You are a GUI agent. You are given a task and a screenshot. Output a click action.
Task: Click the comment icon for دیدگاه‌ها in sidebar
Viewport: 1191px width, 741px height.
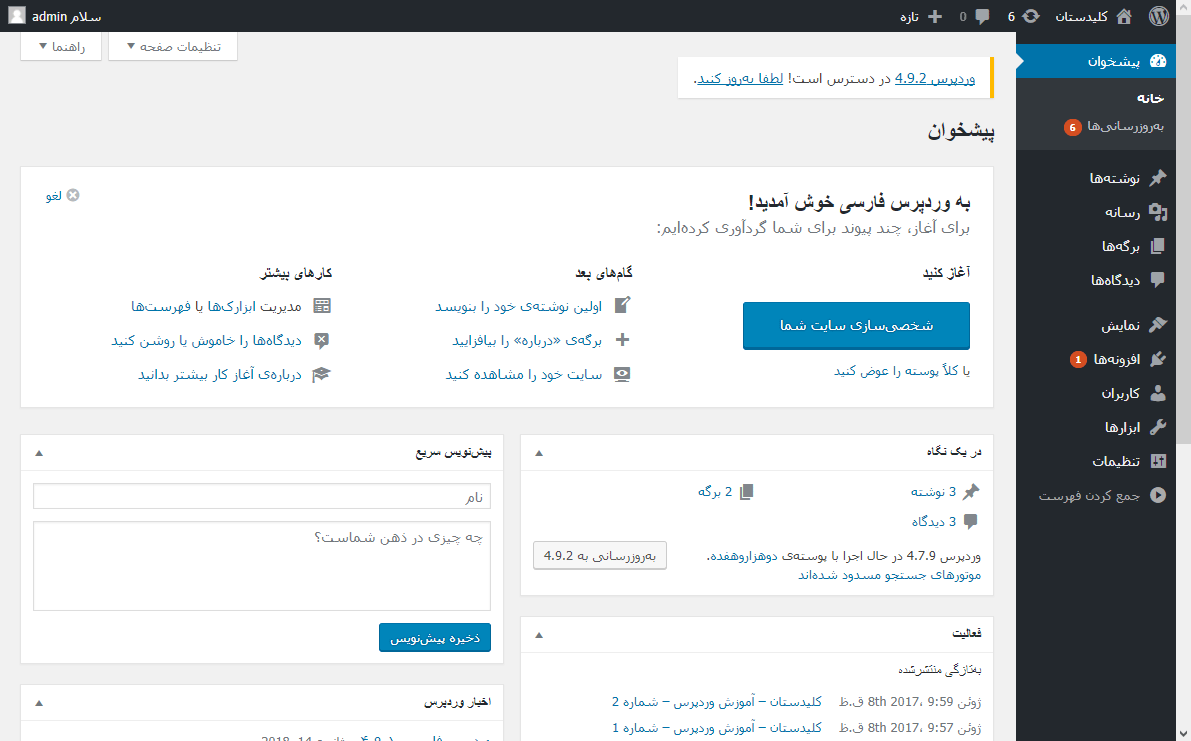click(x=1158, y=279)
